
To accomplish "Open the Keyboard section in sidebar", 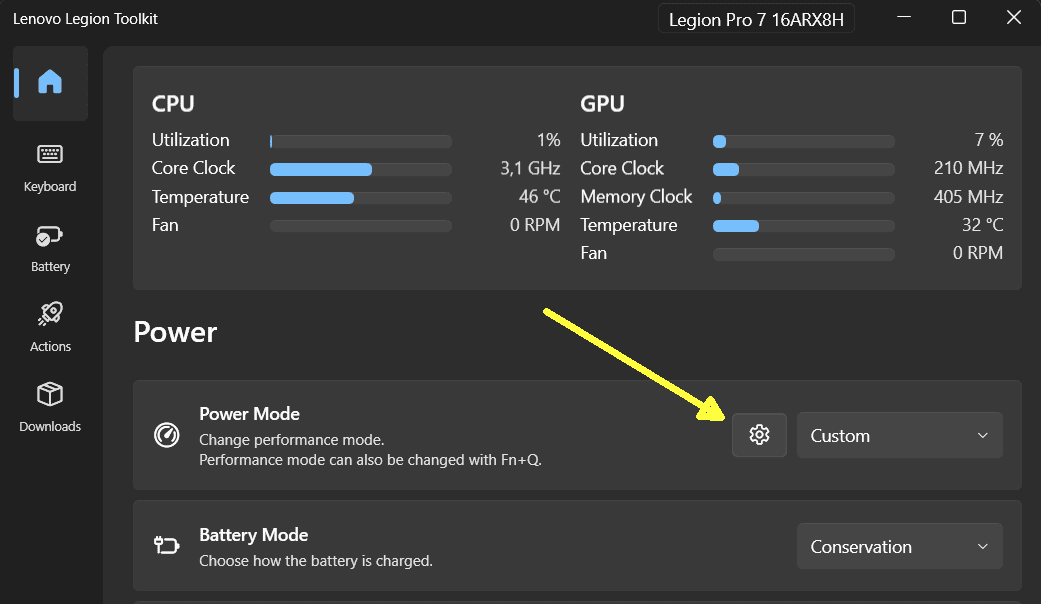I will coord(50,166).
